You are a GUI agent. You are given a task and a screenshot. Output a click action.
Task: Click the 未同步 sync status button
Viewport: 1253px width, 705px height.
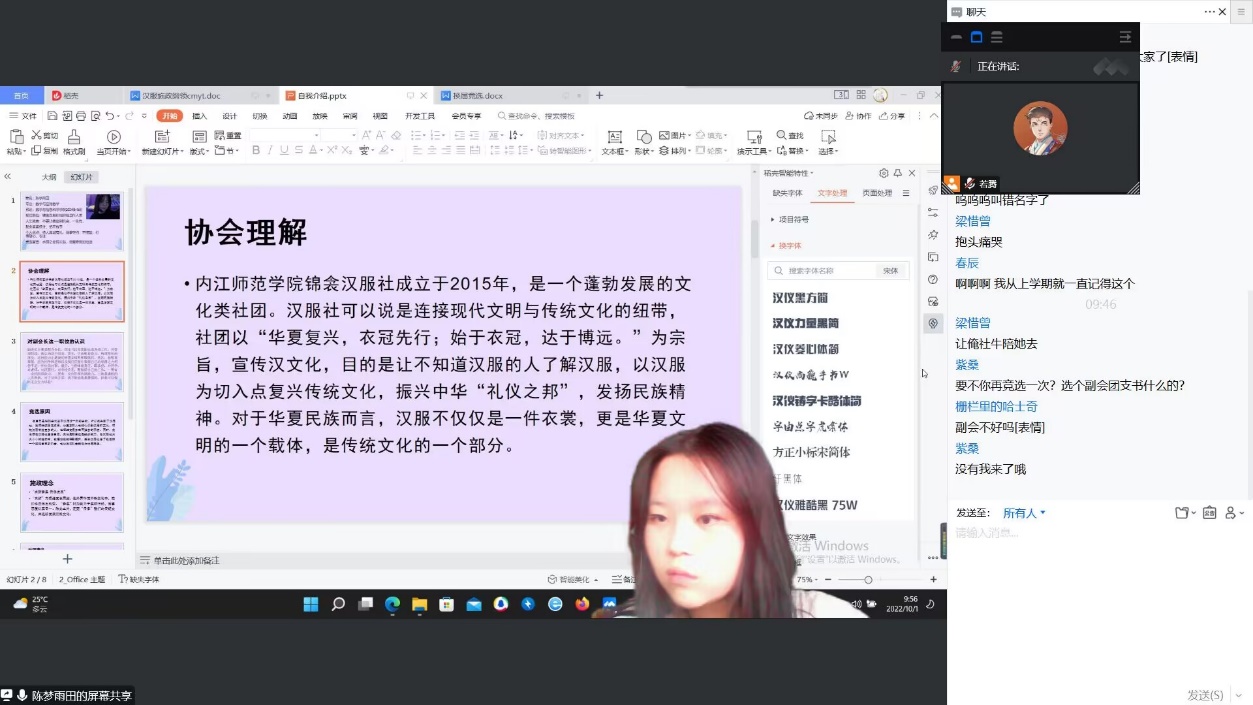pyautogui.click(x=821, y=116)
